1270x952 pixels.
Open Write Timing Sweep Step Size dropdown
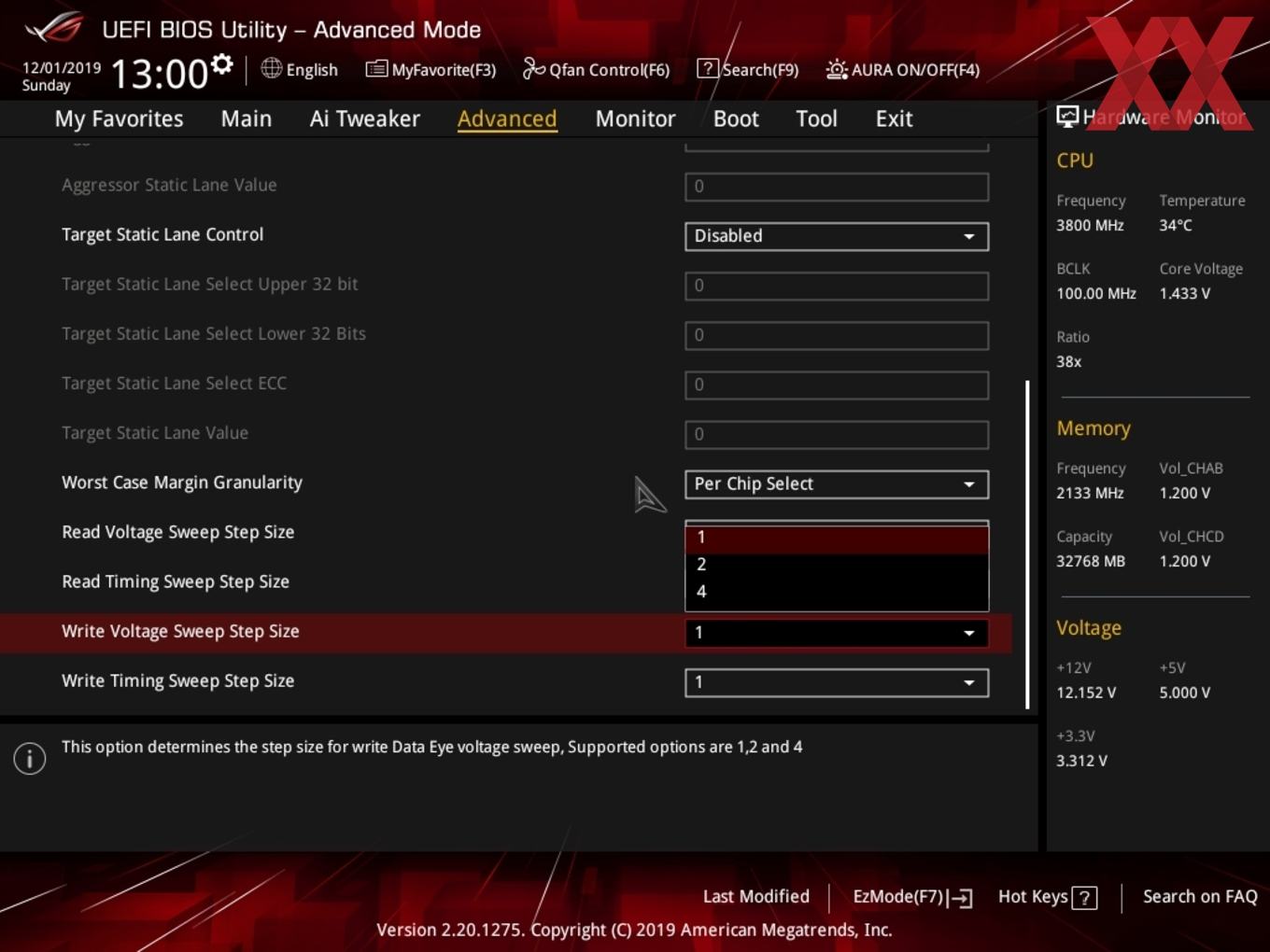coord(837,682)
